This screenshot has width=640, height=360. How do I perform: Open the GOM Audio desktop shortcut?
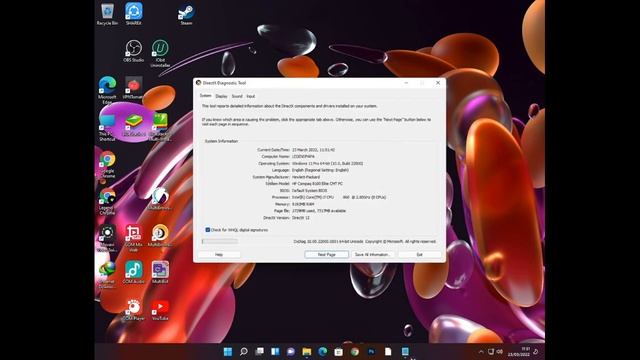click(x=133, y=272)
